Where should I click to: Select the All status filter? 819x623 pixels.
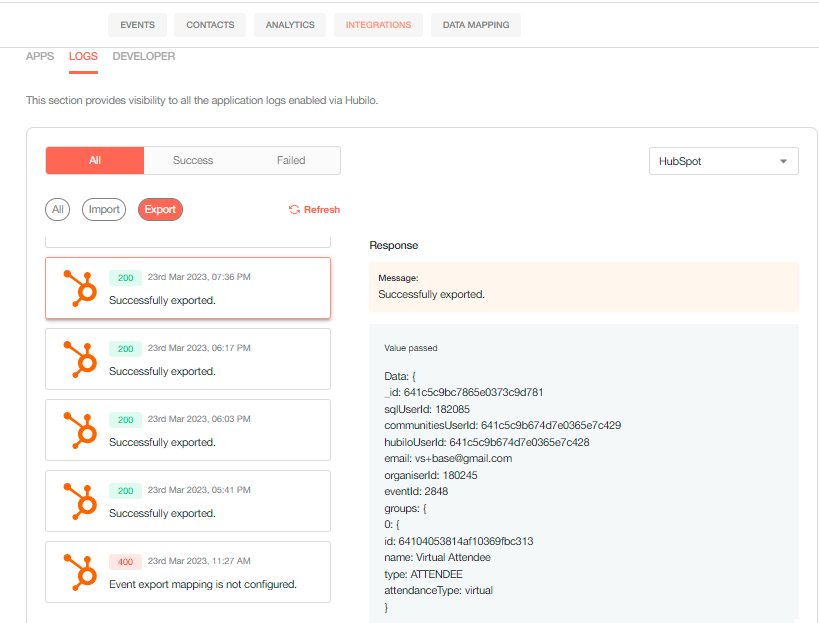(x=95, y=160)
